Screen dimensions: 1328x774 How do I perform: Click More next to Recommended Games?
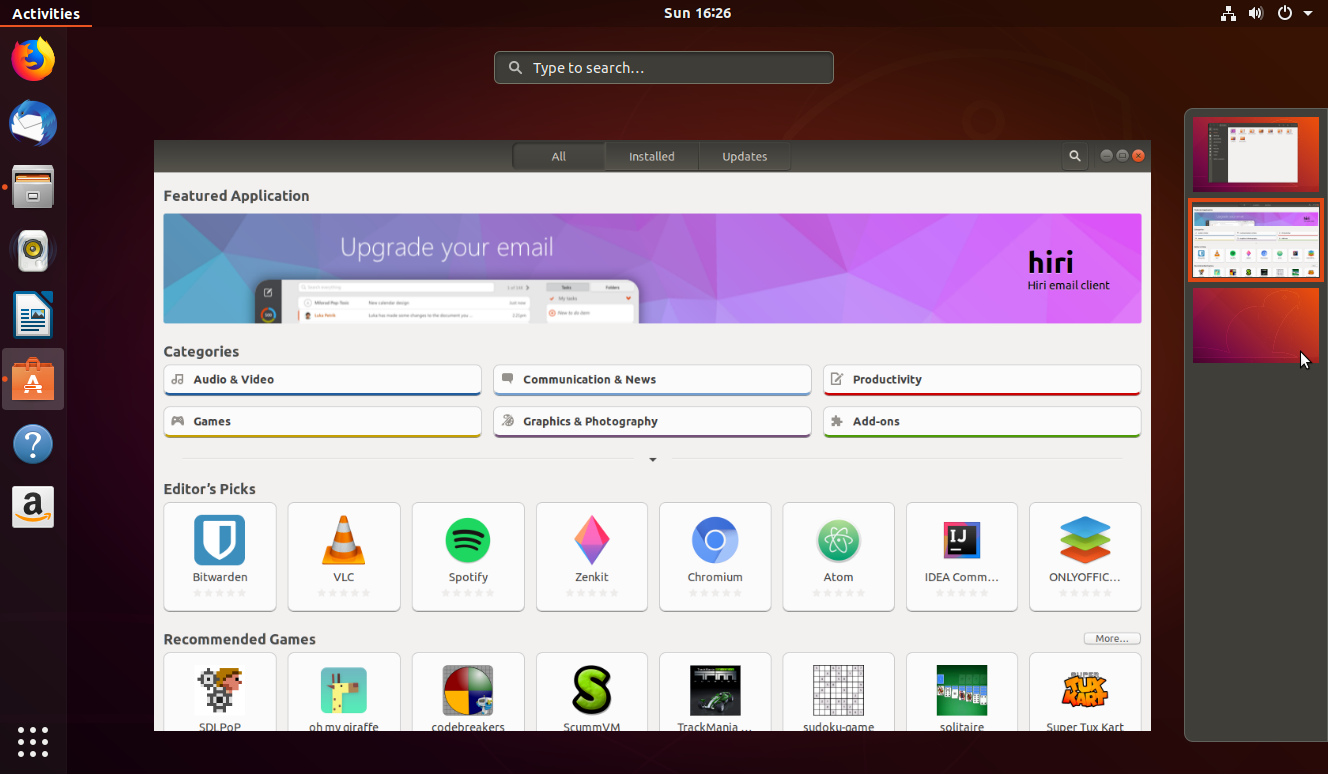(1111, 638)
